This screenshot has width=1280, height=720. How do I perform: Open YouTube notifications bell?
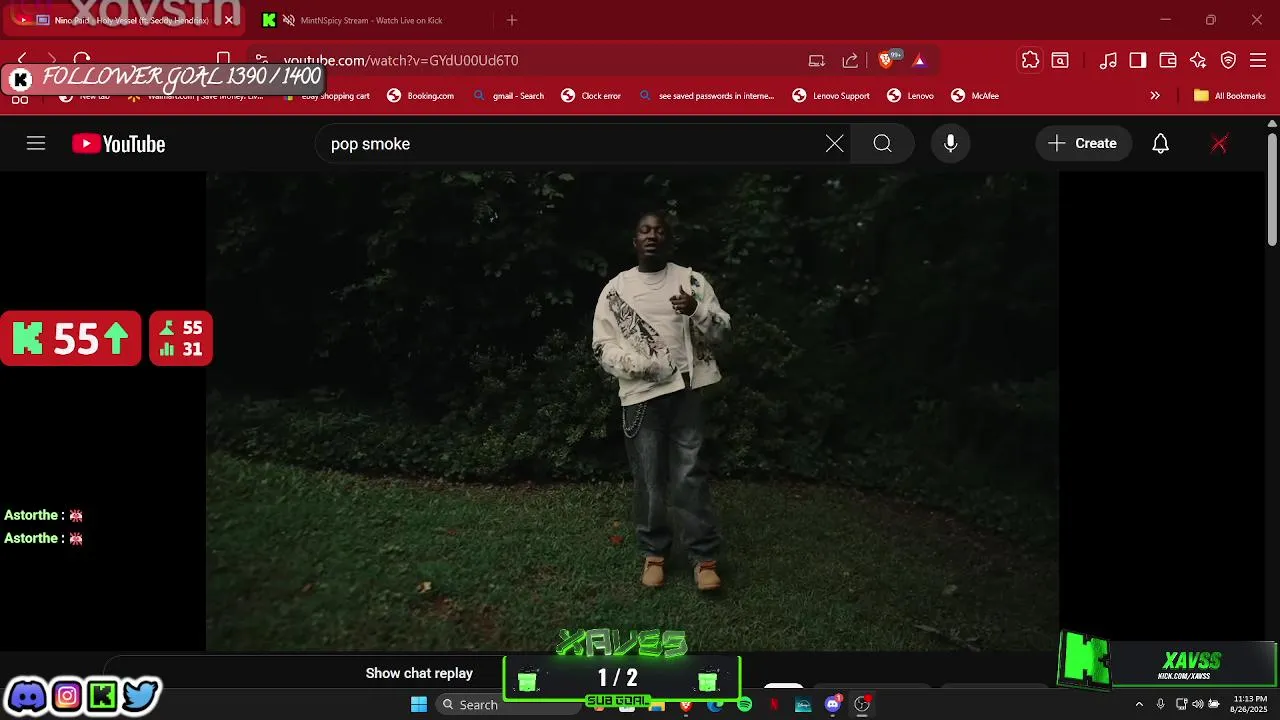point(1160,144)
